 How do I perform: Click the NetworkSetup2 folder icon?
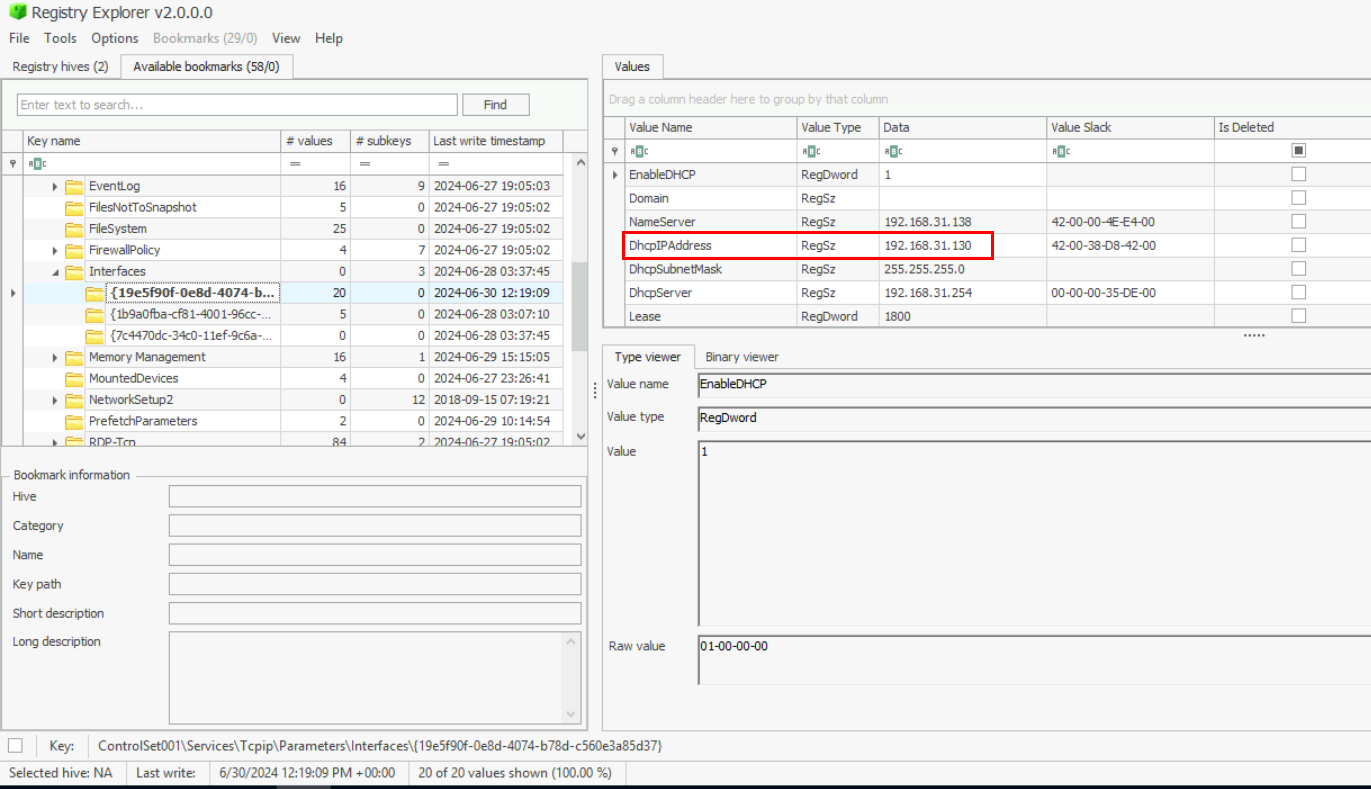(x=74, y=400)
